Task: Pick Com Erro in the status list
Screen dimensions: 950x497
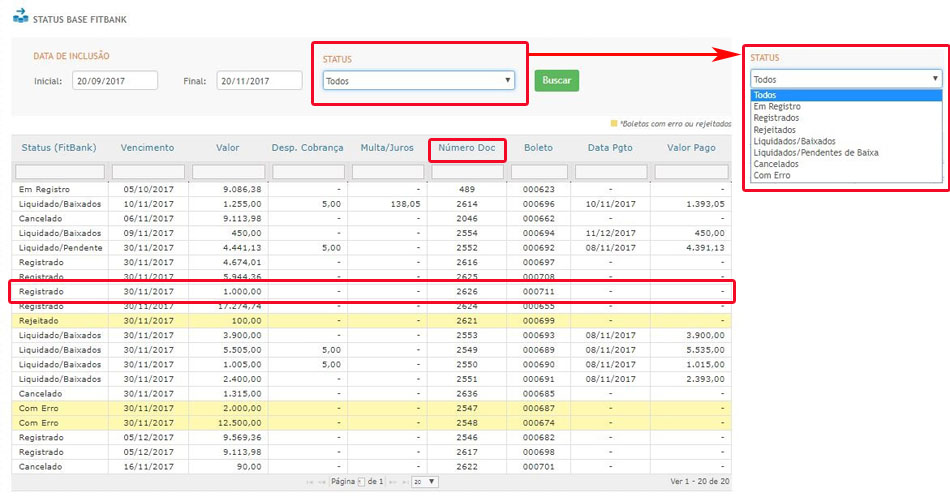Action: 770,176
